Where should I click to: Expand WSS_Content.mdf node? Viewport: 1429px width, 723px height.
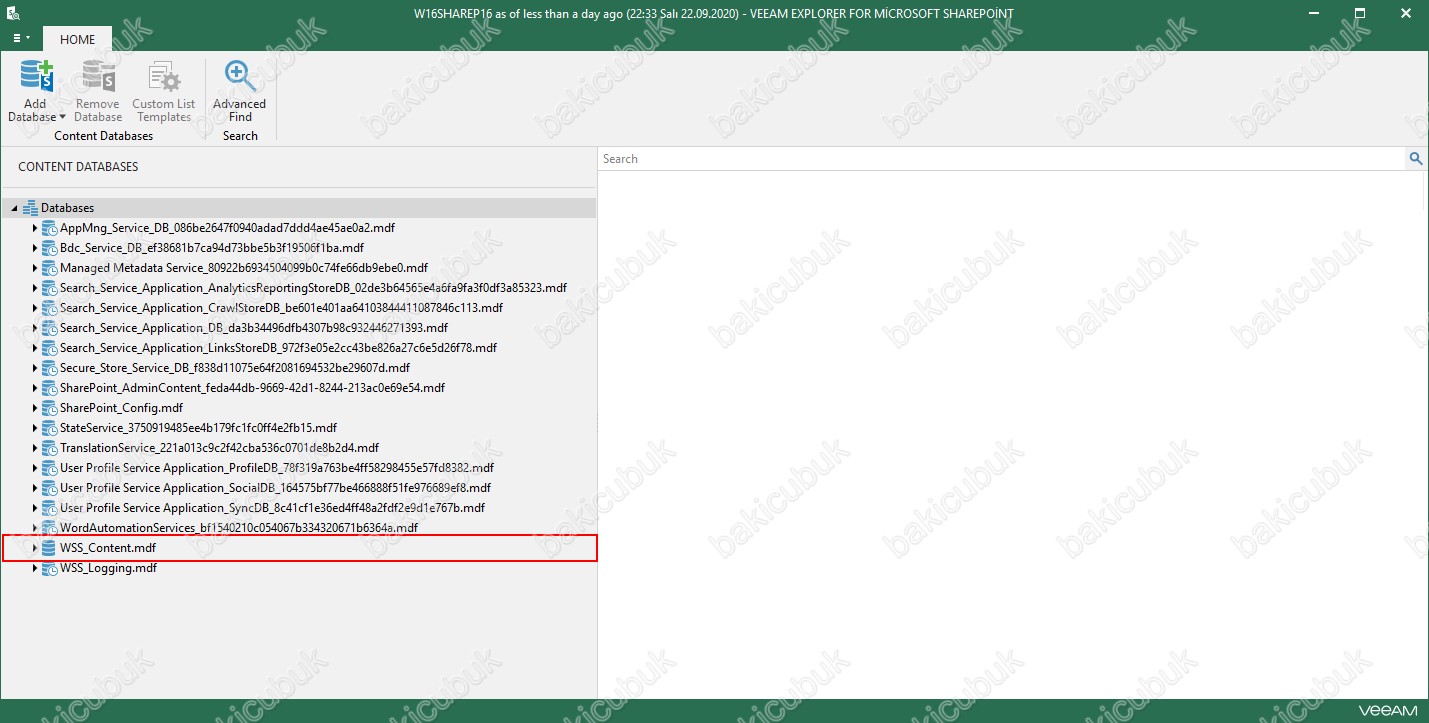(35, 548)
